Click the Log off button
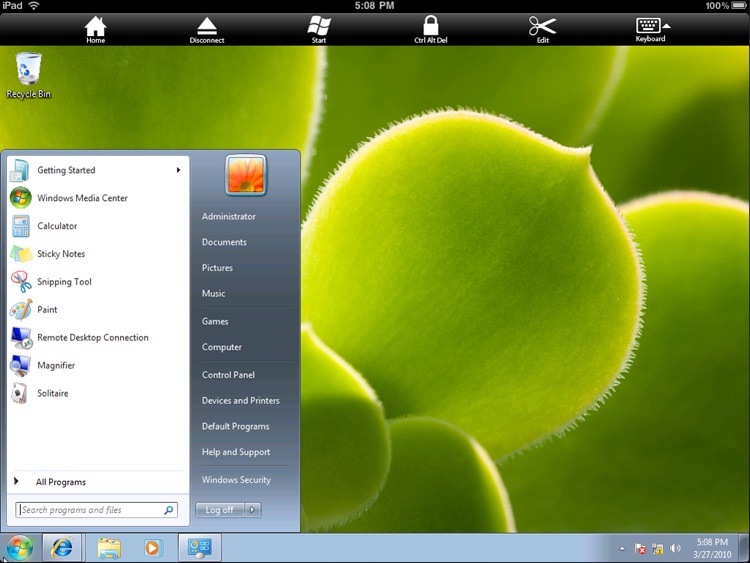The image size is (750, 563). 220,510
